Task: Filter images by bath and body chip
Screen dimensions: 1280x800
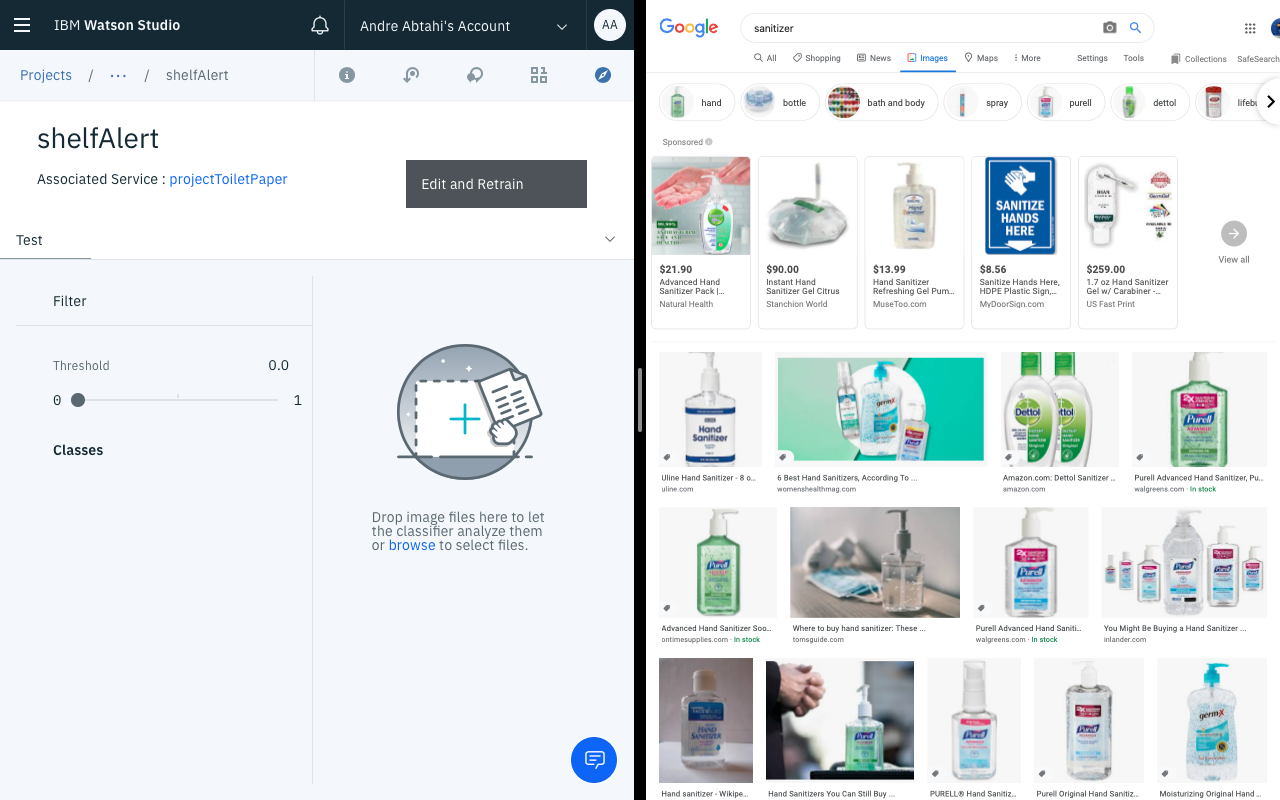Action: tap(882, 102)
